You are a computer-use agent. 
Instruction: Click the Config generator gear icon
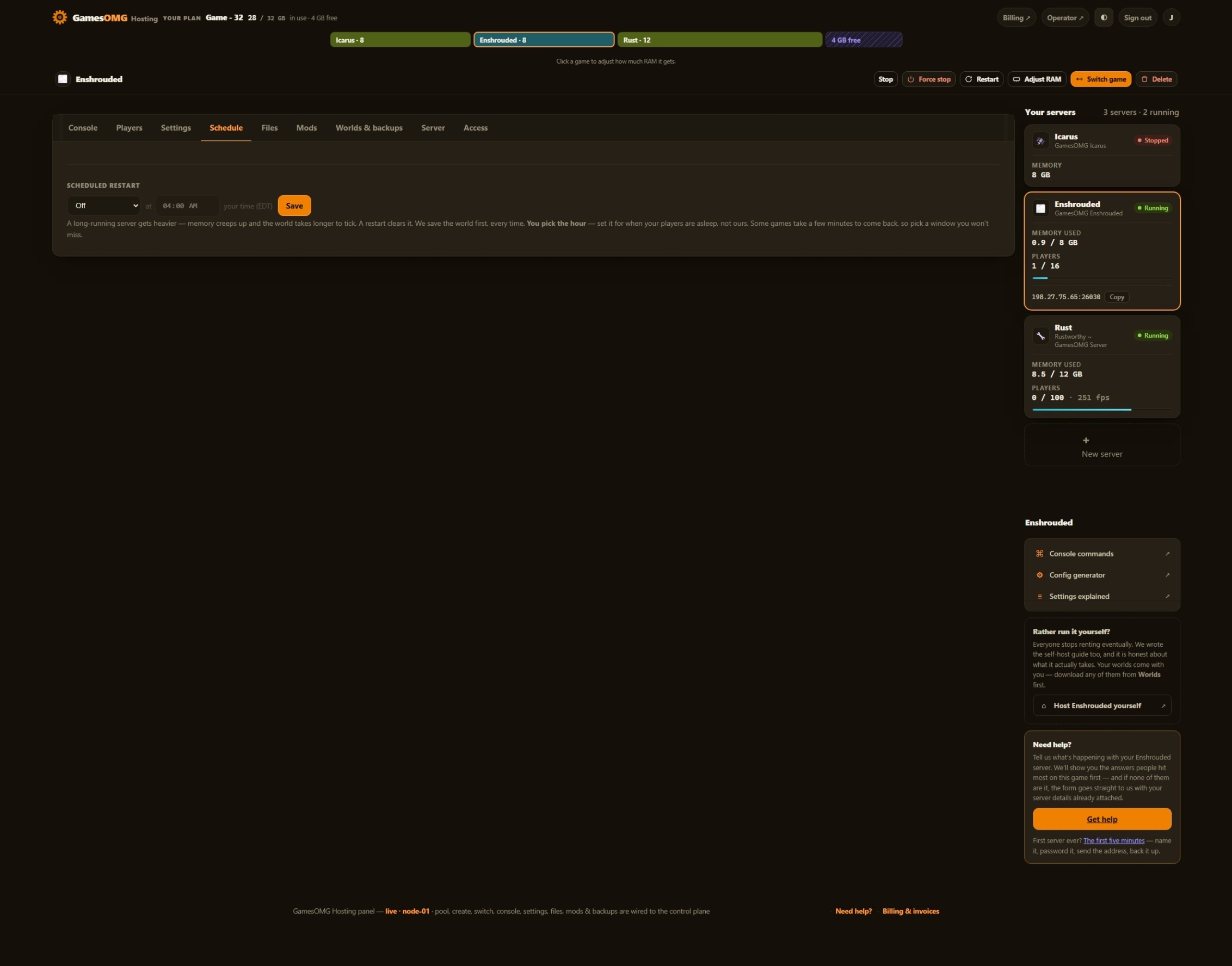[1039, 575]
